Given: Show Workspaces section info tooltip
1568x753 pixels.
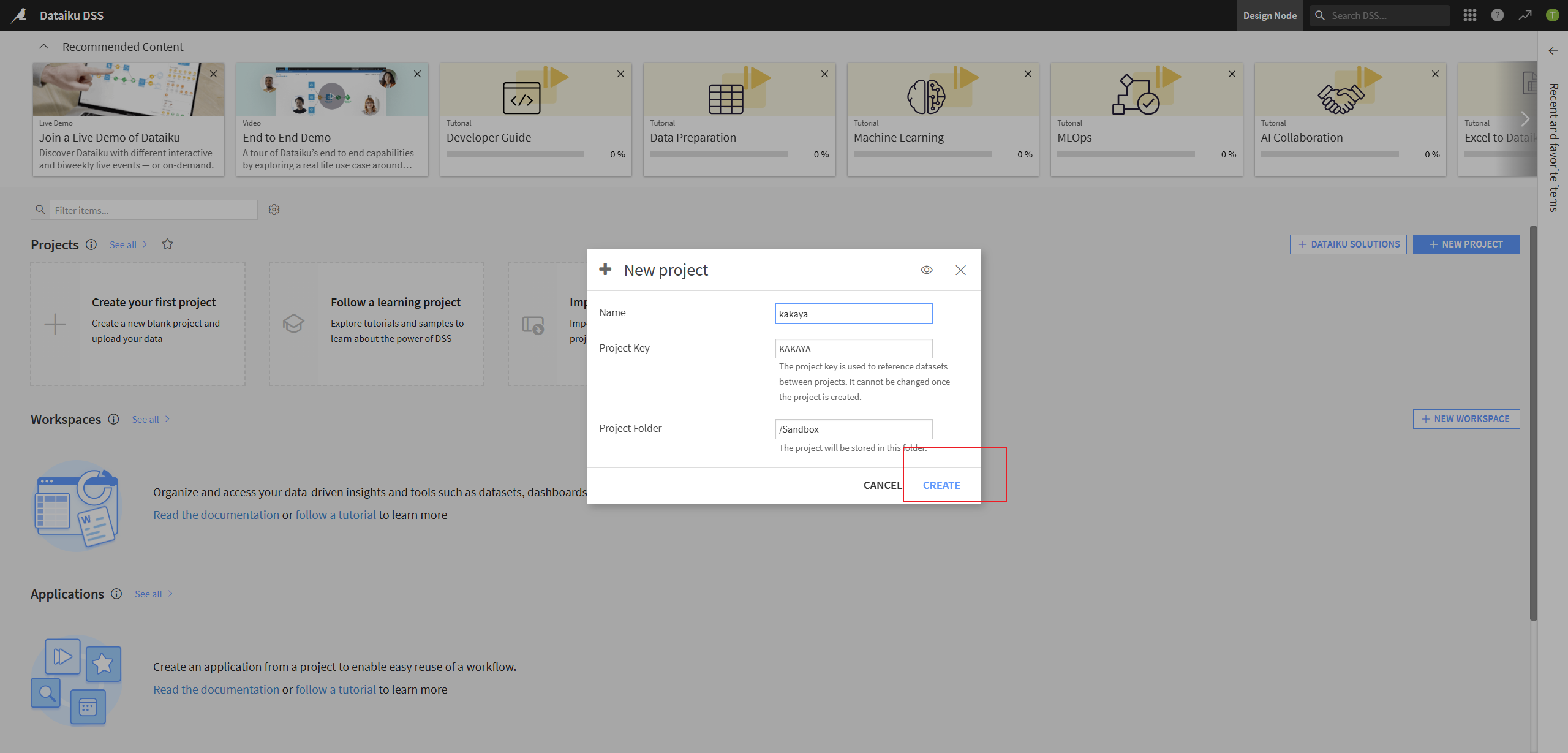Looking at the screenshot, I should tap(113, 419).
